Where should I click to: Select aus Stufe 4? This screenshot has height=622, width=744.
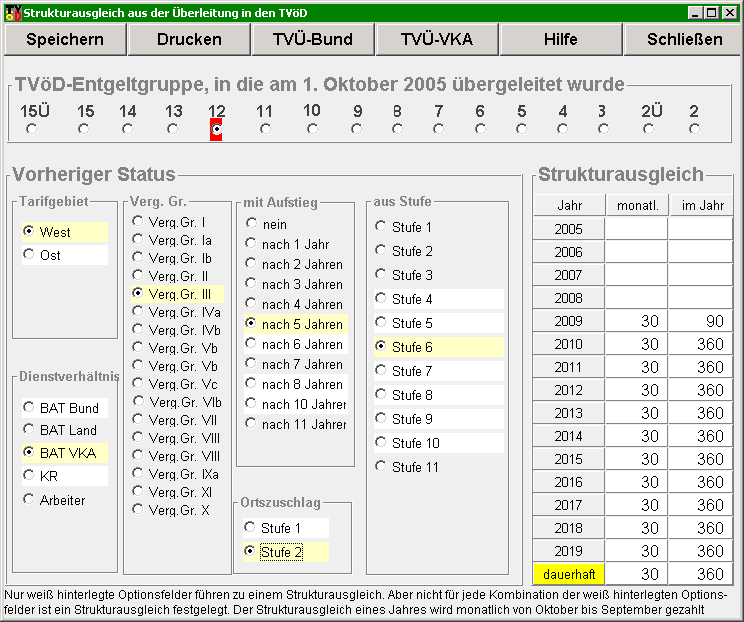pos(438,299)
